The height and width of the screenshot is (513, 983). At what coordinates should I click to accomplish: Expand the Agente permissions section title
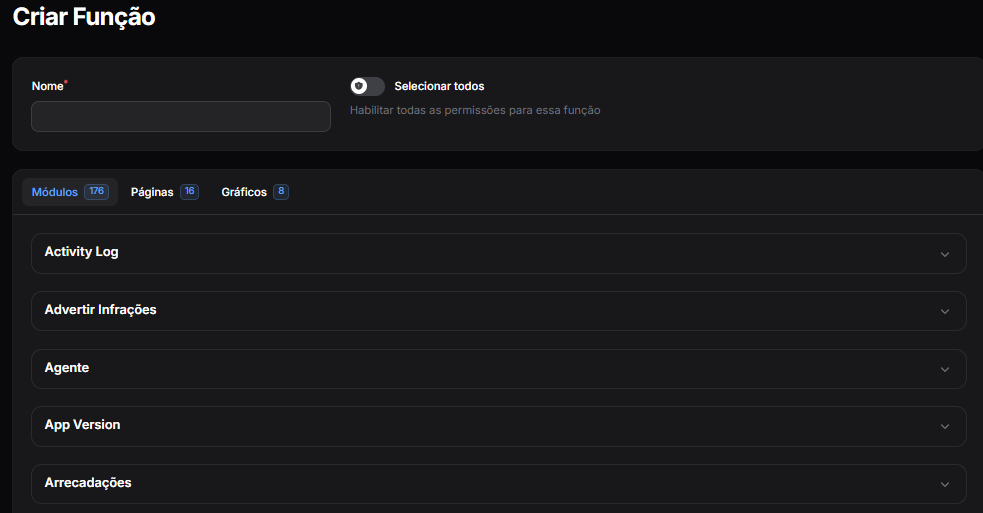tap(67, 368)
